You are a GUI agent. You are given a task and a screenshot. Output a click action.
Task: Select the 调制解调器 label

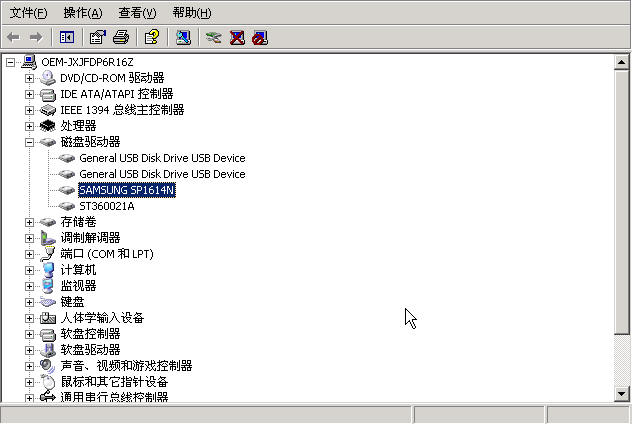pos(90,238)
